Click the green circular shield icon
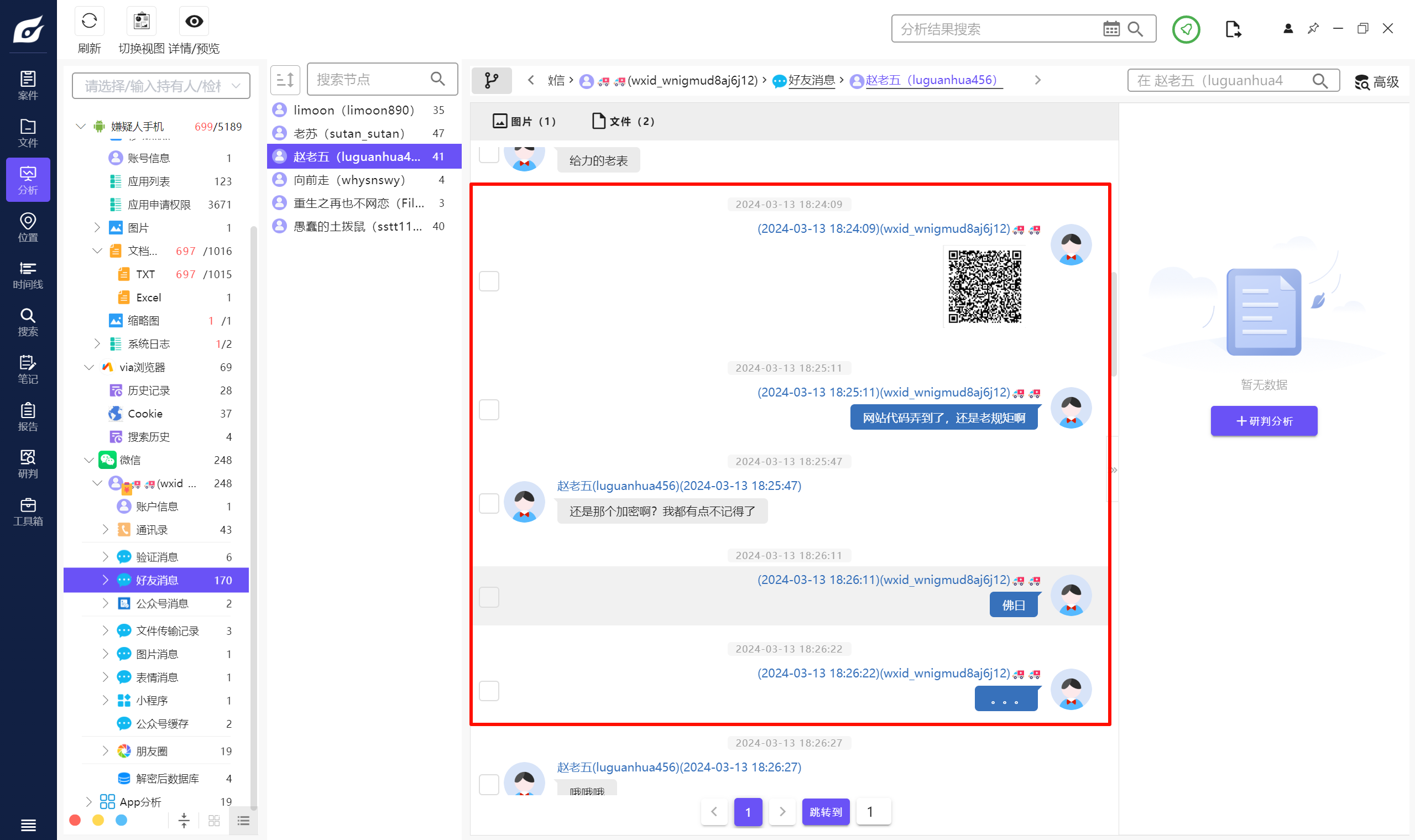The width and height of the screenshot is (1415, 840). 1186,29
